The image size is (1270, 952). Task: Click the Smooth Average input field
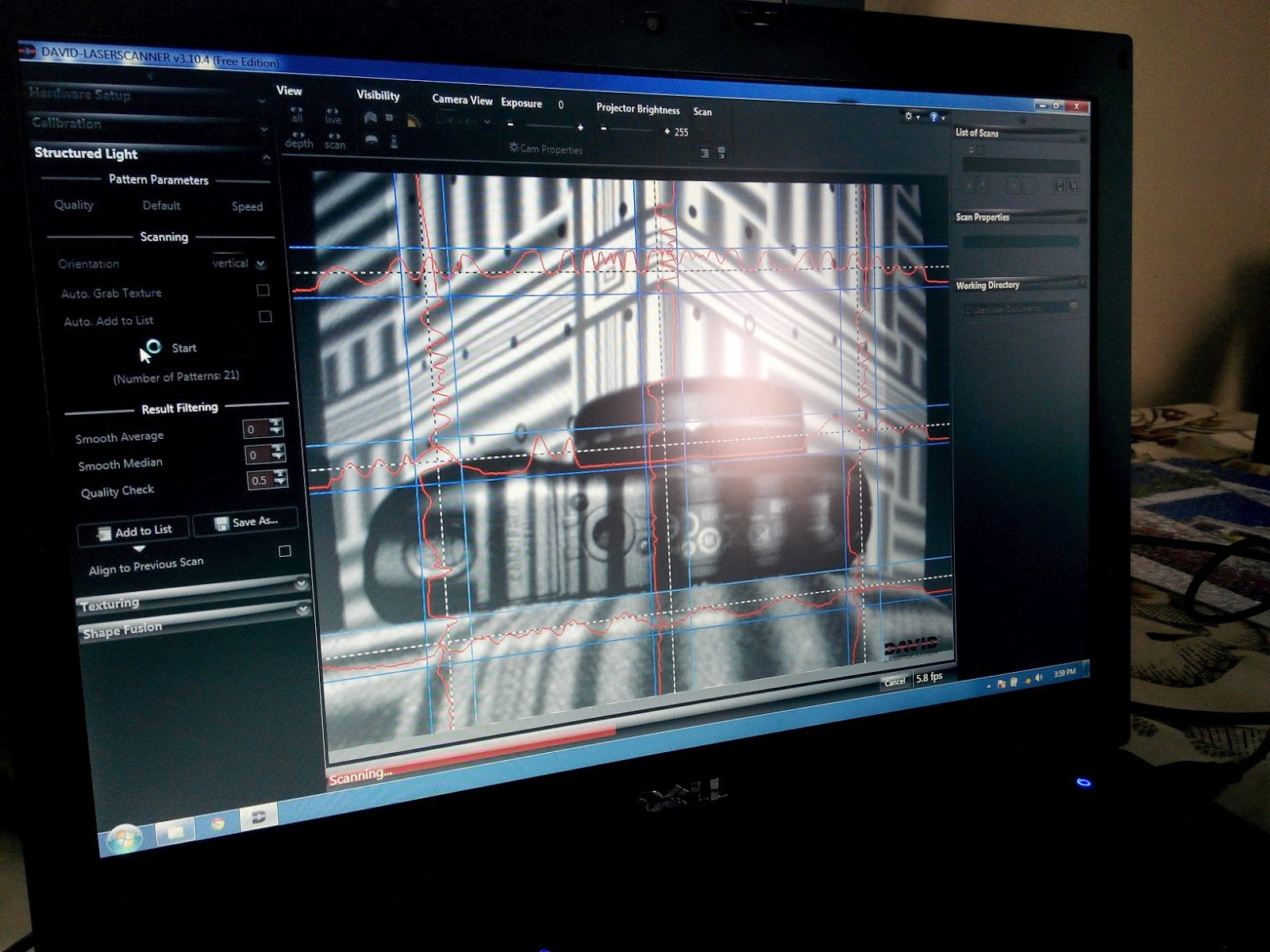click(256, 428)
